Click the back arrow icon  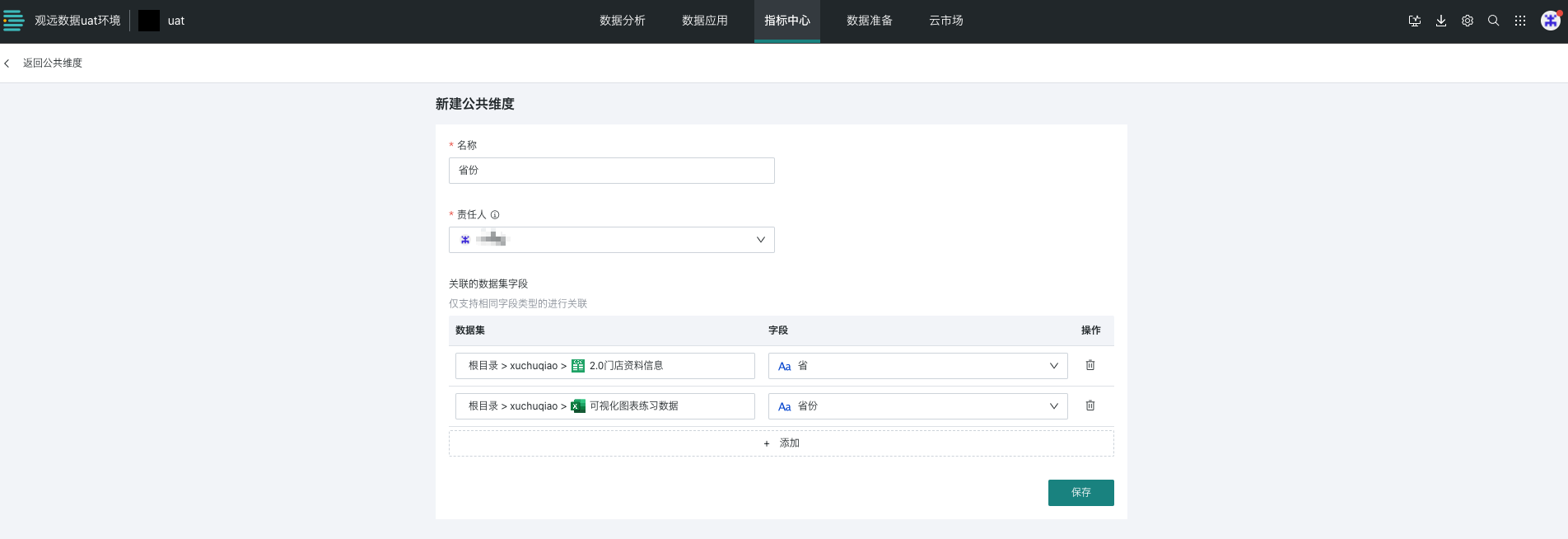click(x=7, y=63)
